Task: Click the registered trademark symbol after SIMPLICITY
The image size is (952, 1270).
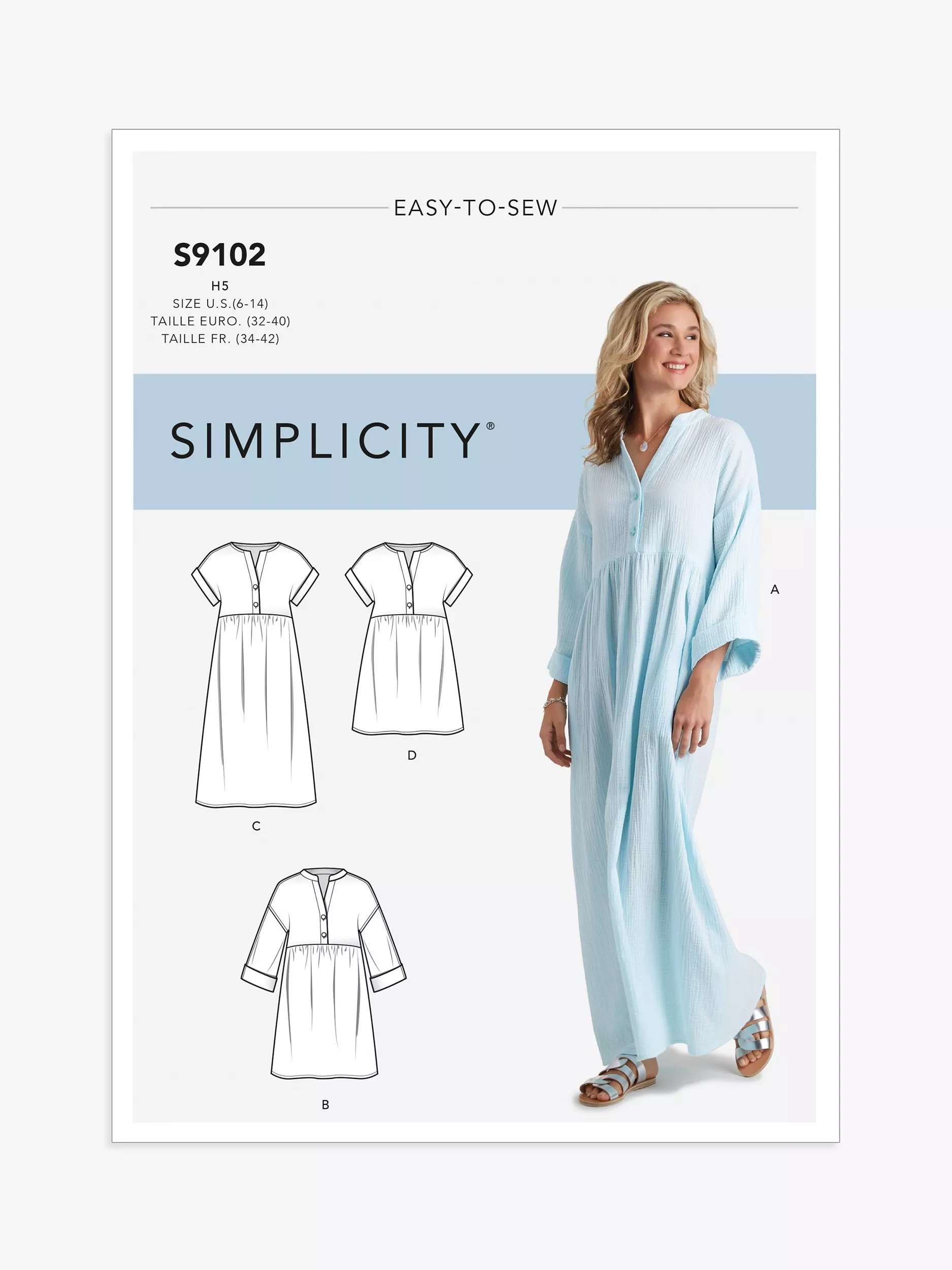Action: click(490, 425)
